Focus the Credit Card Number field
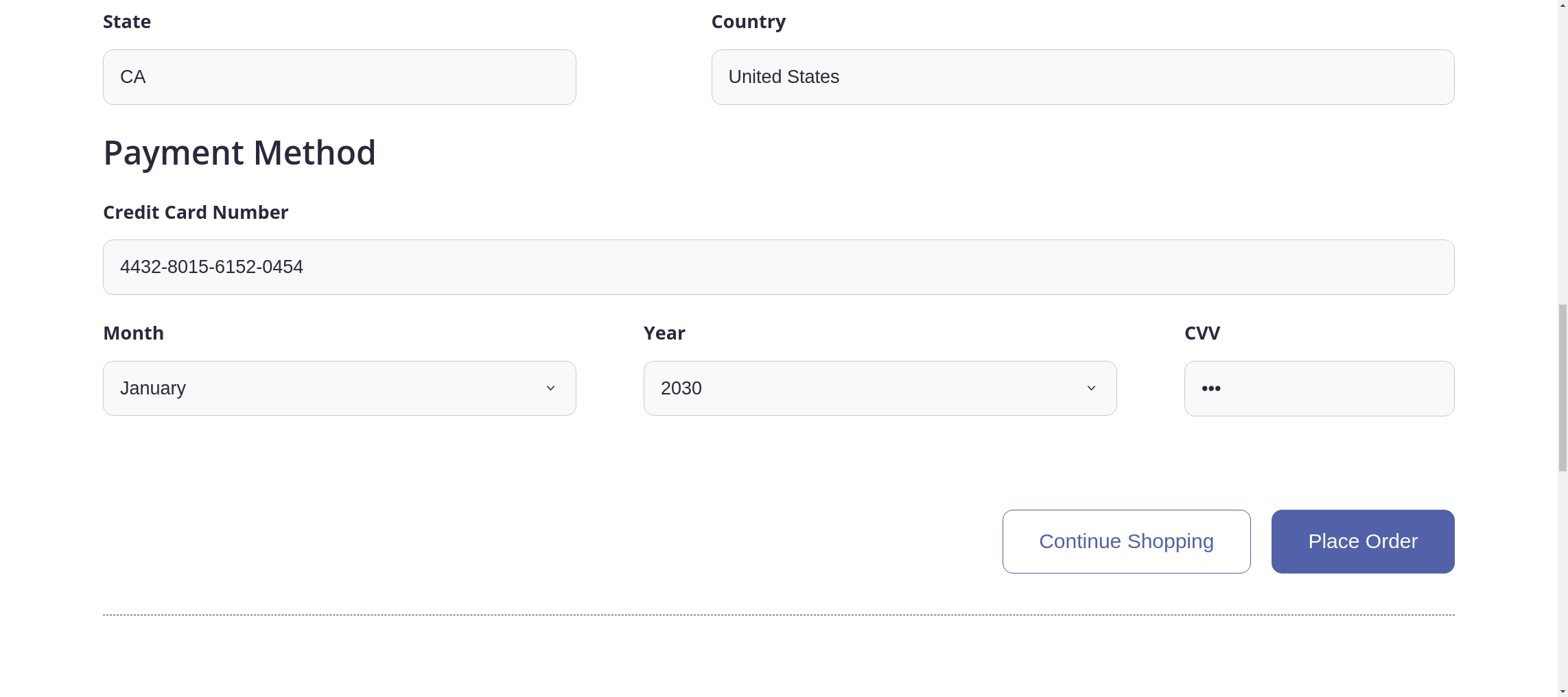 [x=777, y=267]
